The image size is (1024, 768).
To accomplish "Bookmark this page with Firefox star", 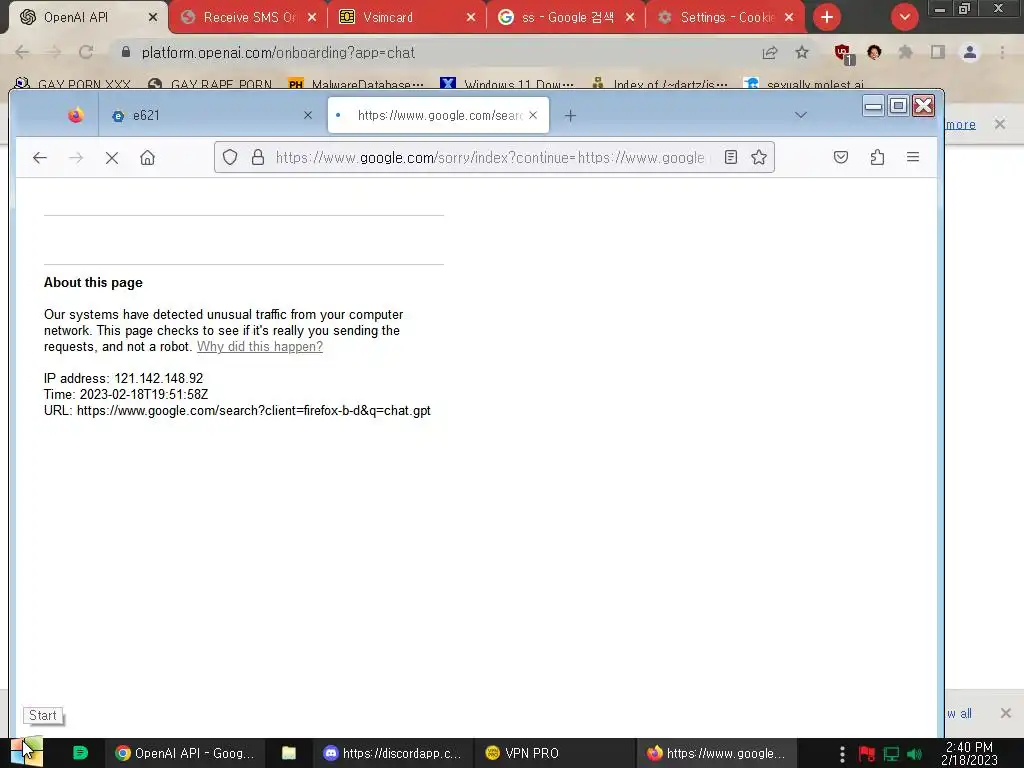I will [759, 157].
